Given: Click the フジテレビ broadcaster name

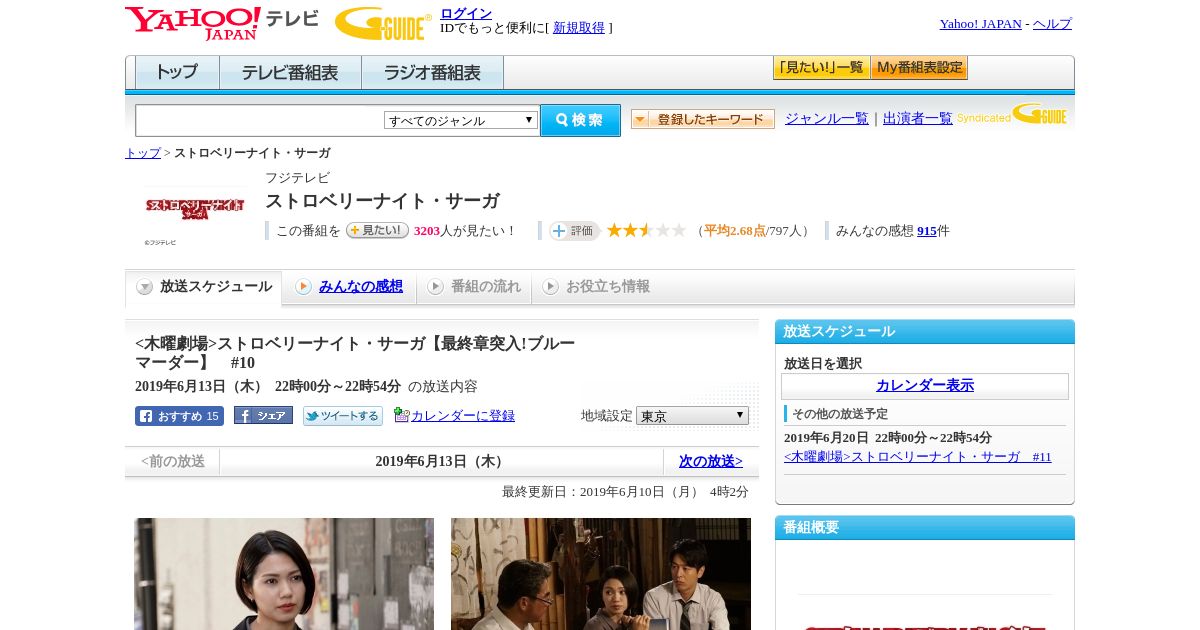Looking at the screenshot, I should (x=297, y=178).
